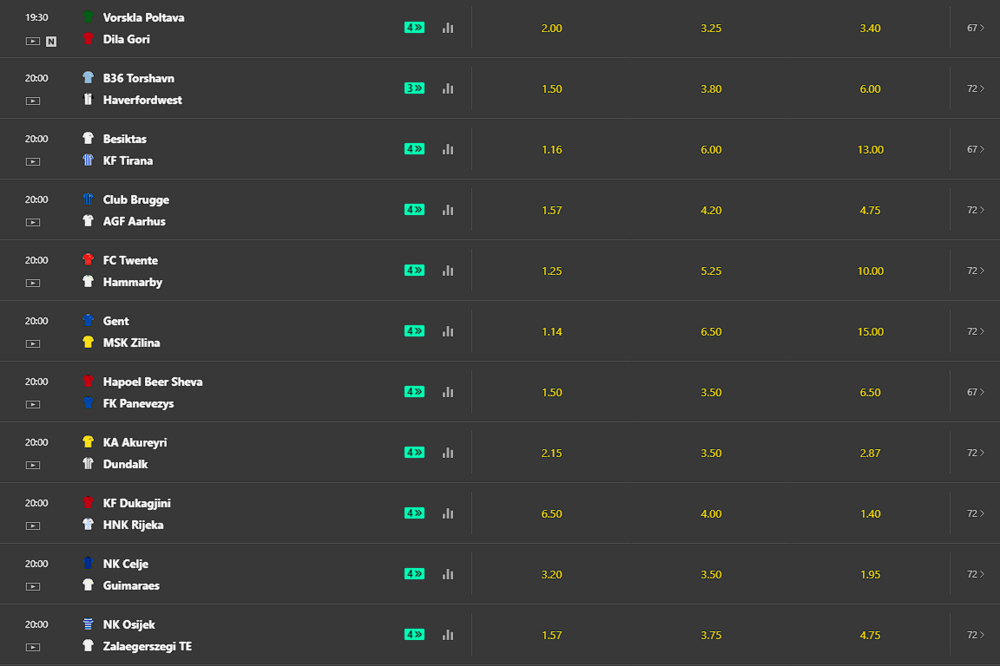Click live stream icon under Club Brugge time
The height and width of the screenshot is (666, 1000).
(33, 222)
